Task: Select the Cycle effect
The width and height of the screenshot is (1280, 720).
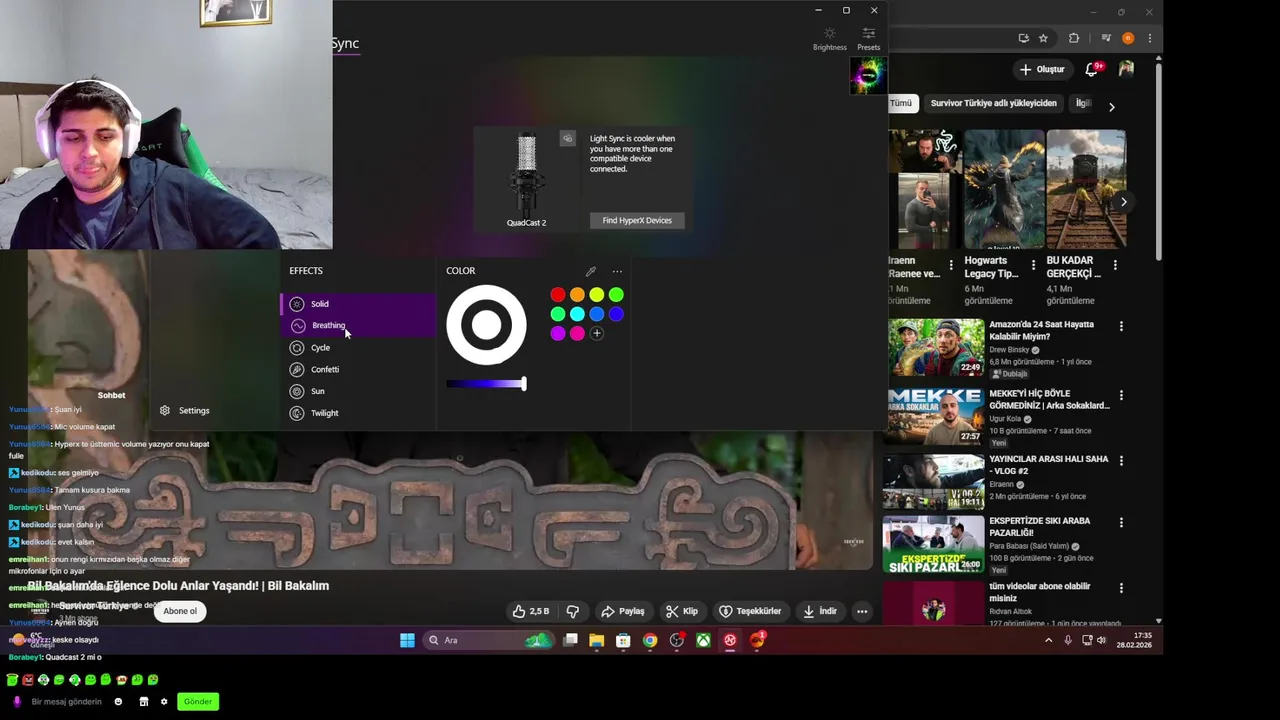Action: click(358, 348)
